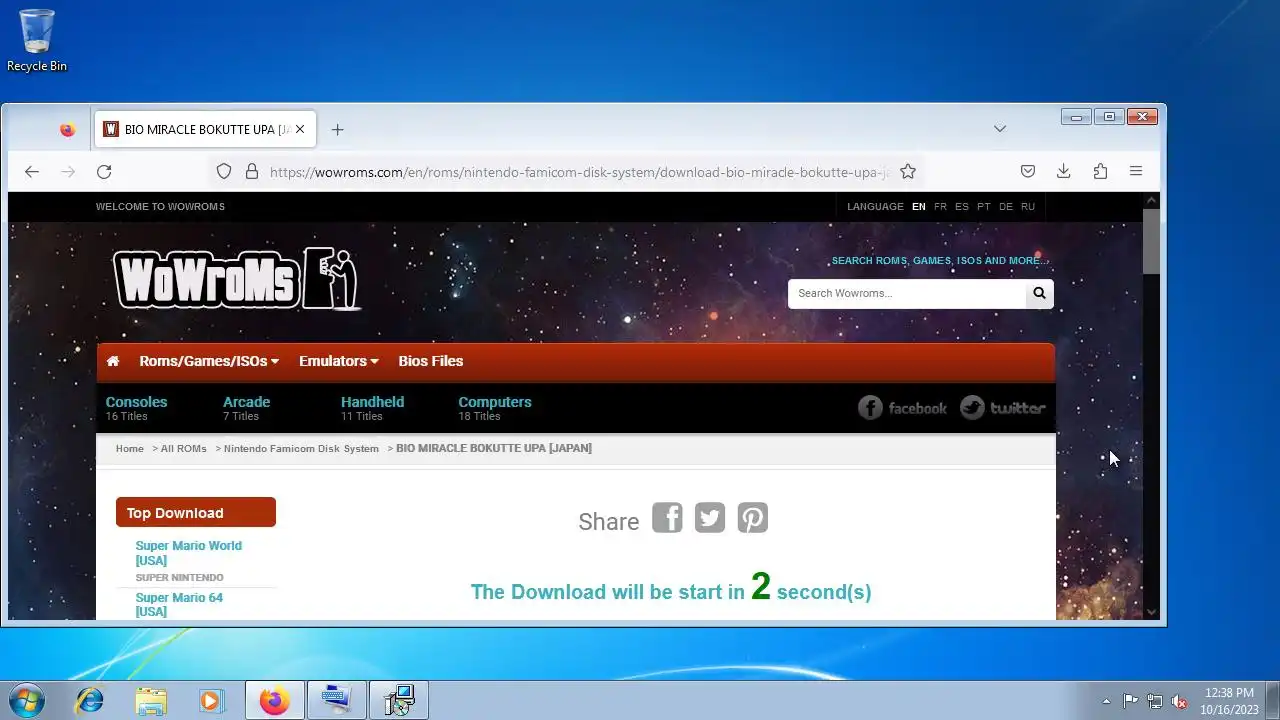
Task: Click the twitter link in the header
Action: tap(1003, 408)
